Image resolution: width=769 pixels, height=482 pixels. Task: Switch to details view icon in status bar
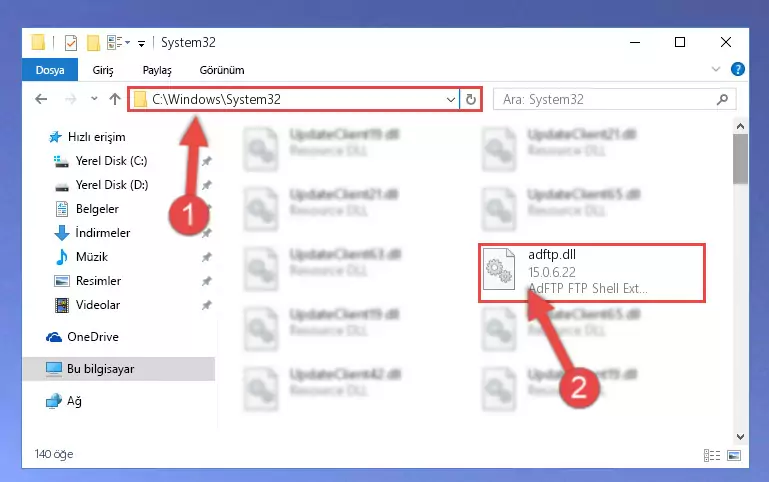(x=712, y=456)
